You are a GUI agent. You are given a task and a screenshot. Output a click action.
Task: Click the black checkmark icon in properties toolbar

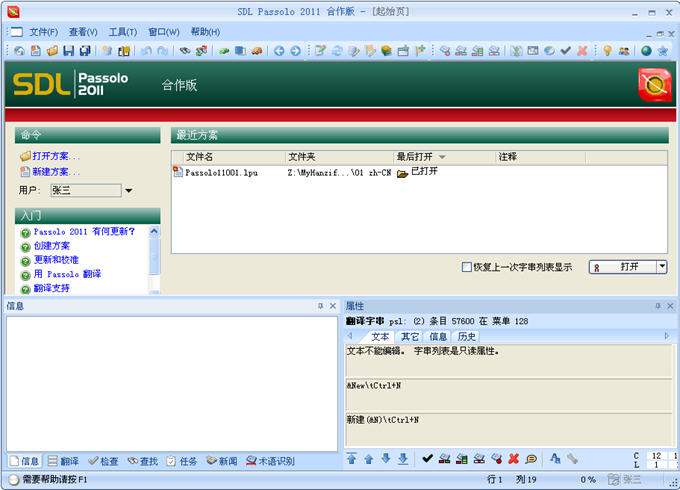(x=428, y=459)
